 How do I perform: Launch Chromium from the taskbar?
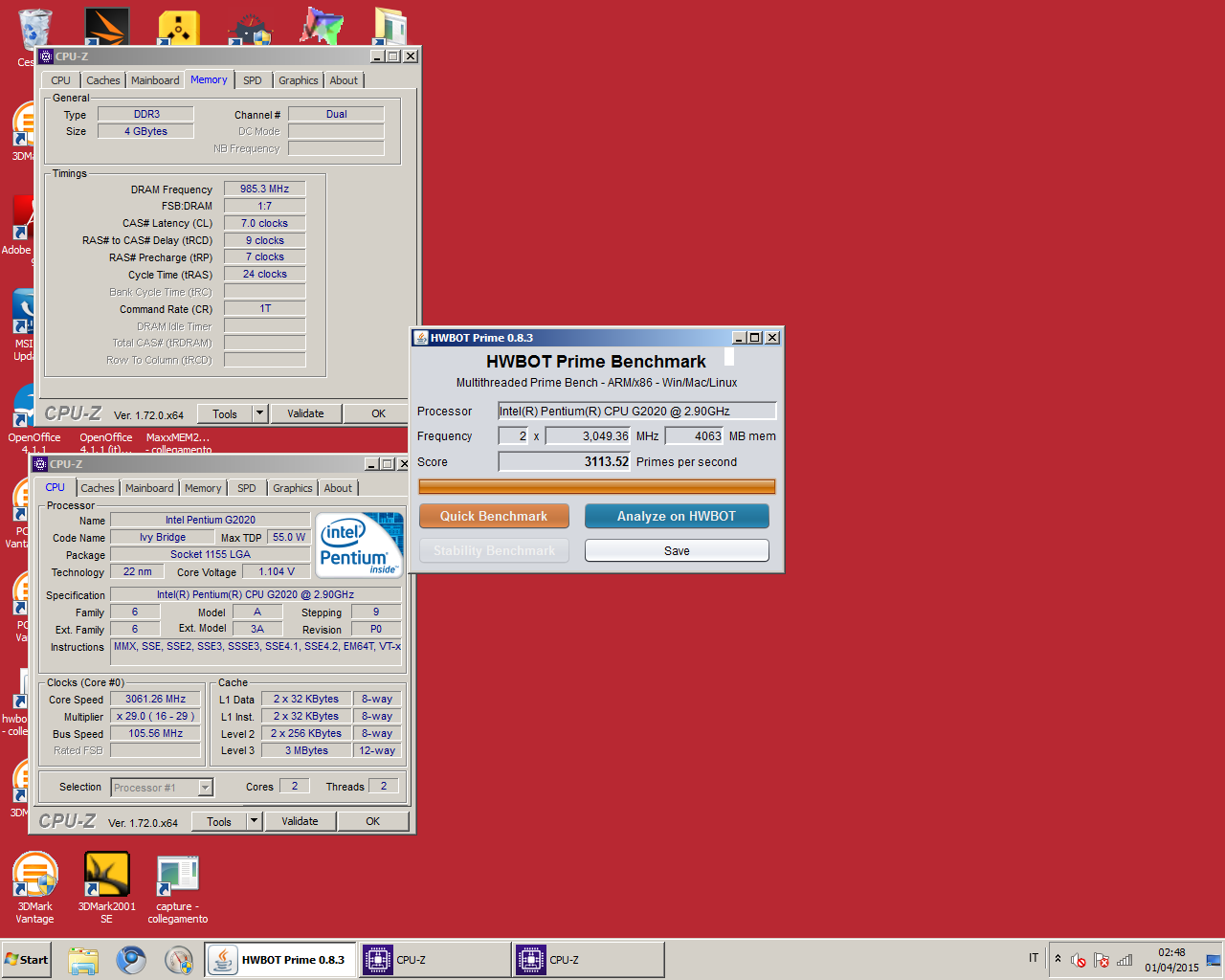(x=131, y=960)
